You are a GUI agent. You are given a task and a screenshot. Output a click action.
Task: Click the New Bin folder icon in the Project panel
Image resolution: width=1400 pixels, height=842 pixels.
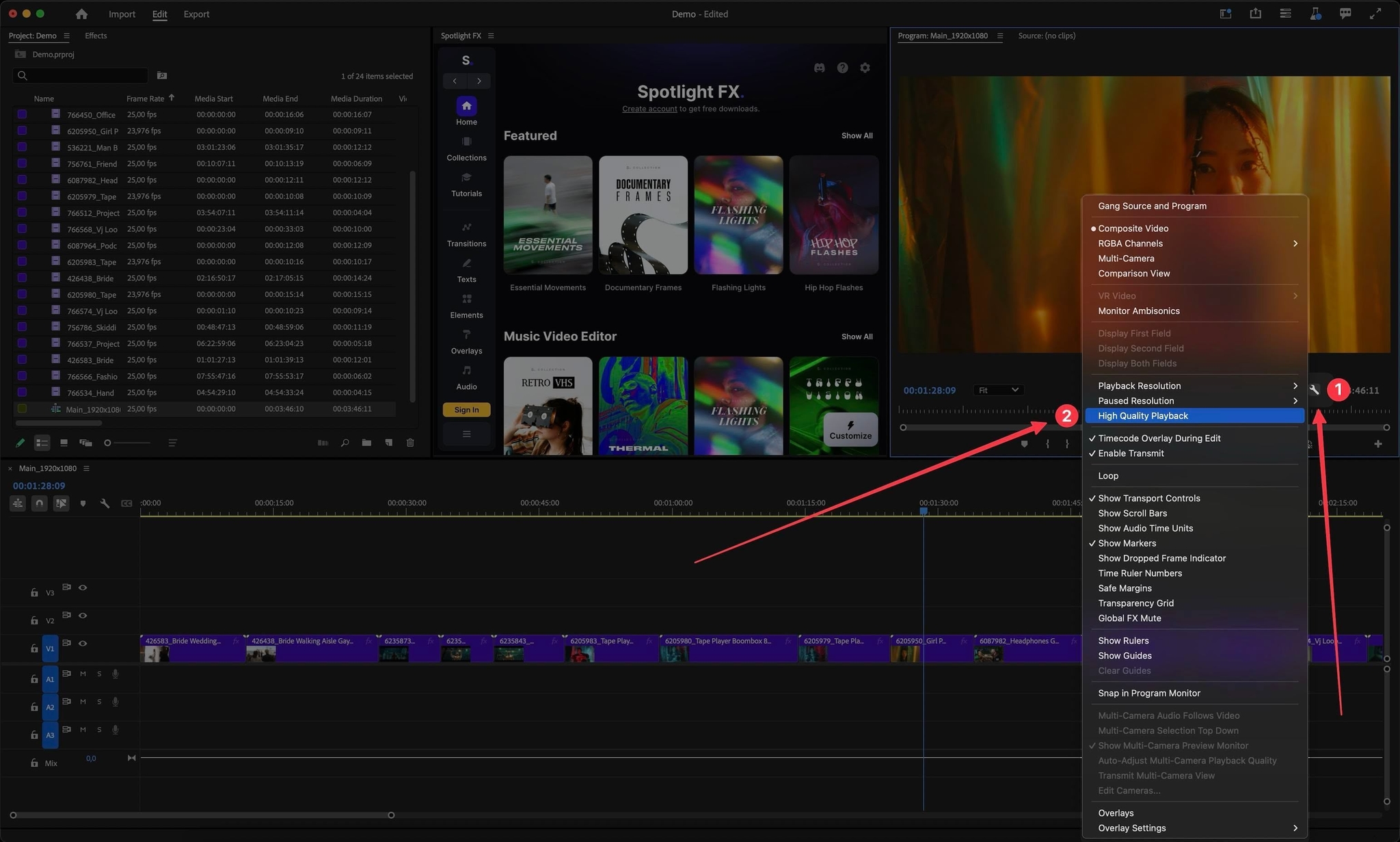coord(366,443)
